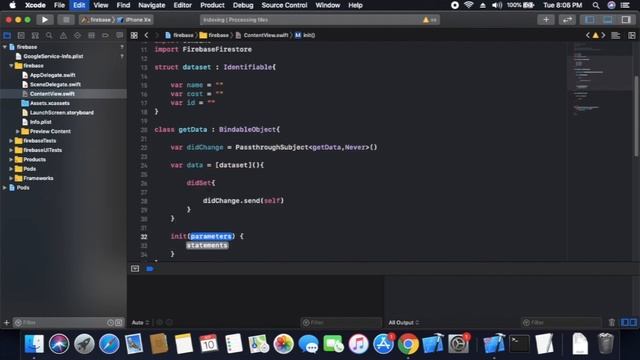The height and width of the screenshot is (360, 640).
Task: Expand the Pods project at bottom
Action: coord(4,188)
